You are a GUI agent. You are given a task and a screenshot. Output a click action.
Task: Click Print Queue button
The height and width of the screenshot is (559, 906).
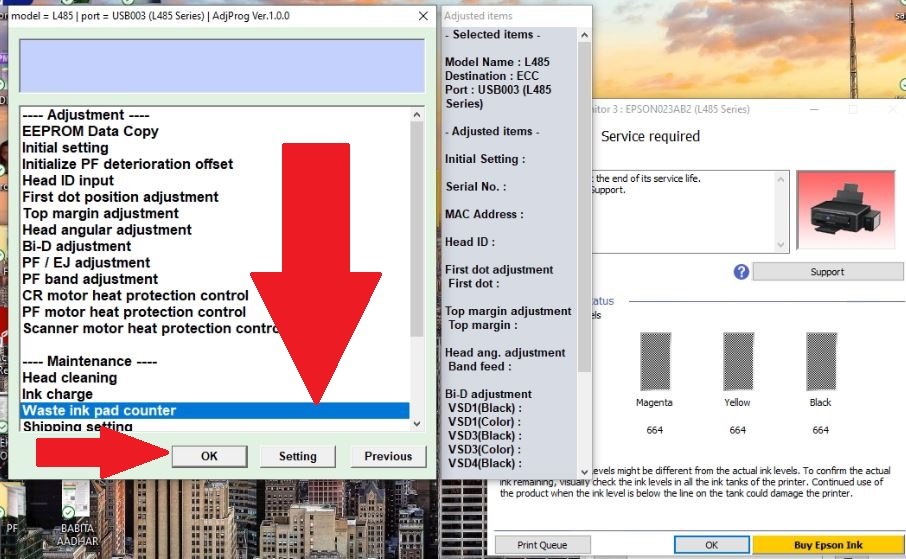tap(542, 545)
